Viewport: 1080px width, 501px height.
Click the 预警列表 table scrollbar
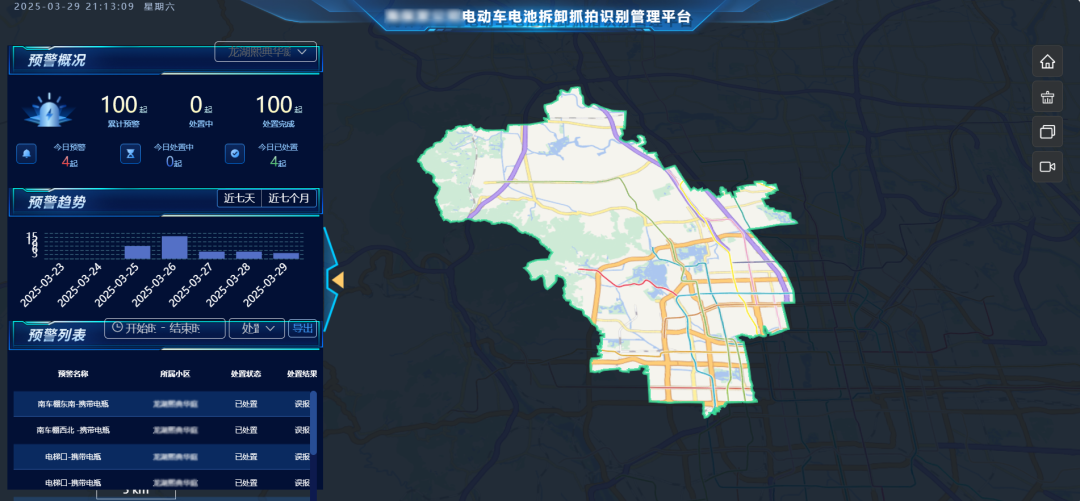313,422
